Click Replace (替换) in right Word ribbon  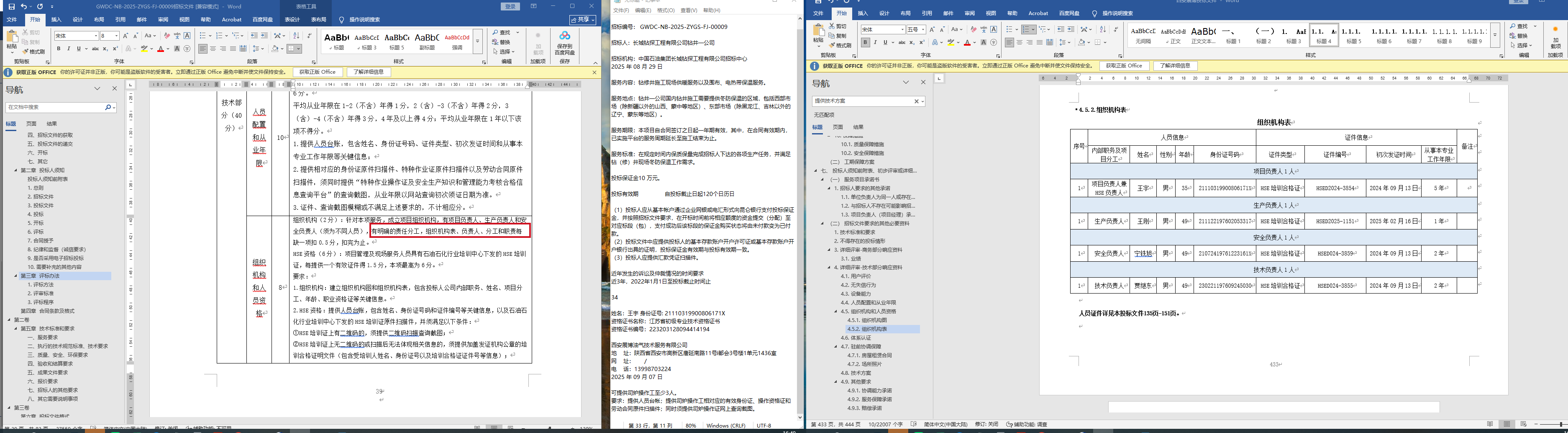1519,36
